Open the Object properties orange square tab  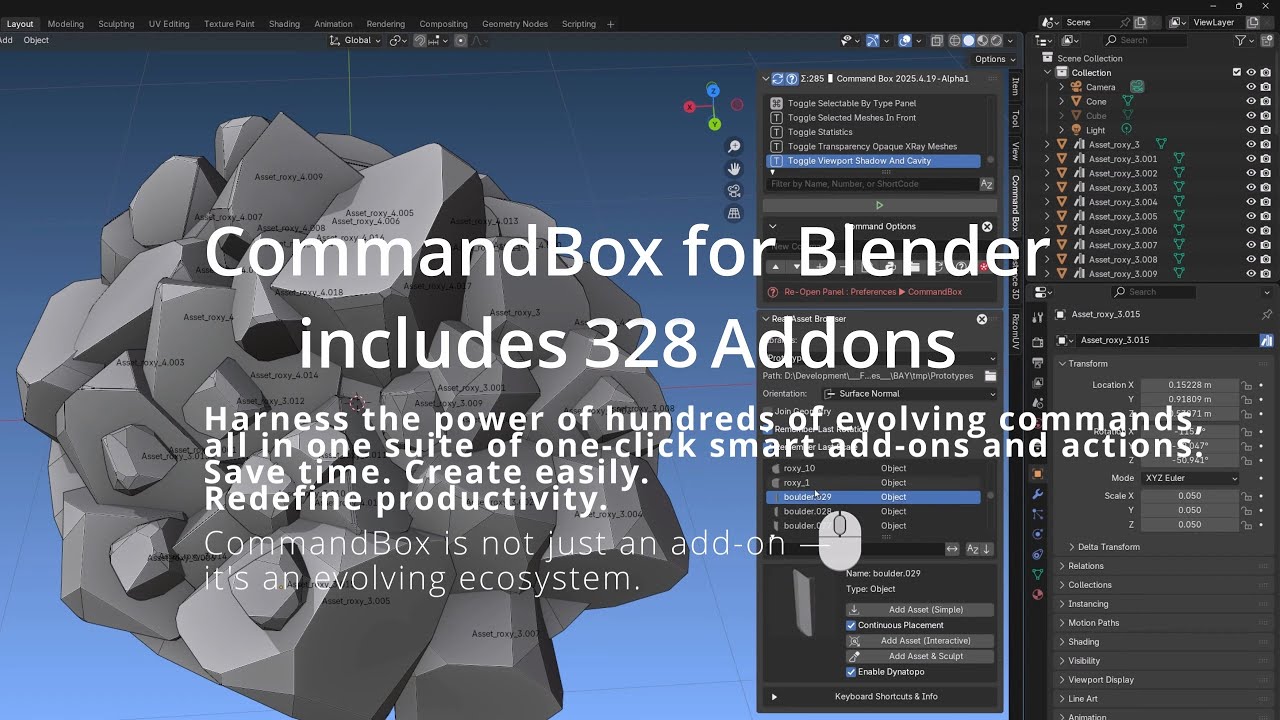(x=1037, y=474)
